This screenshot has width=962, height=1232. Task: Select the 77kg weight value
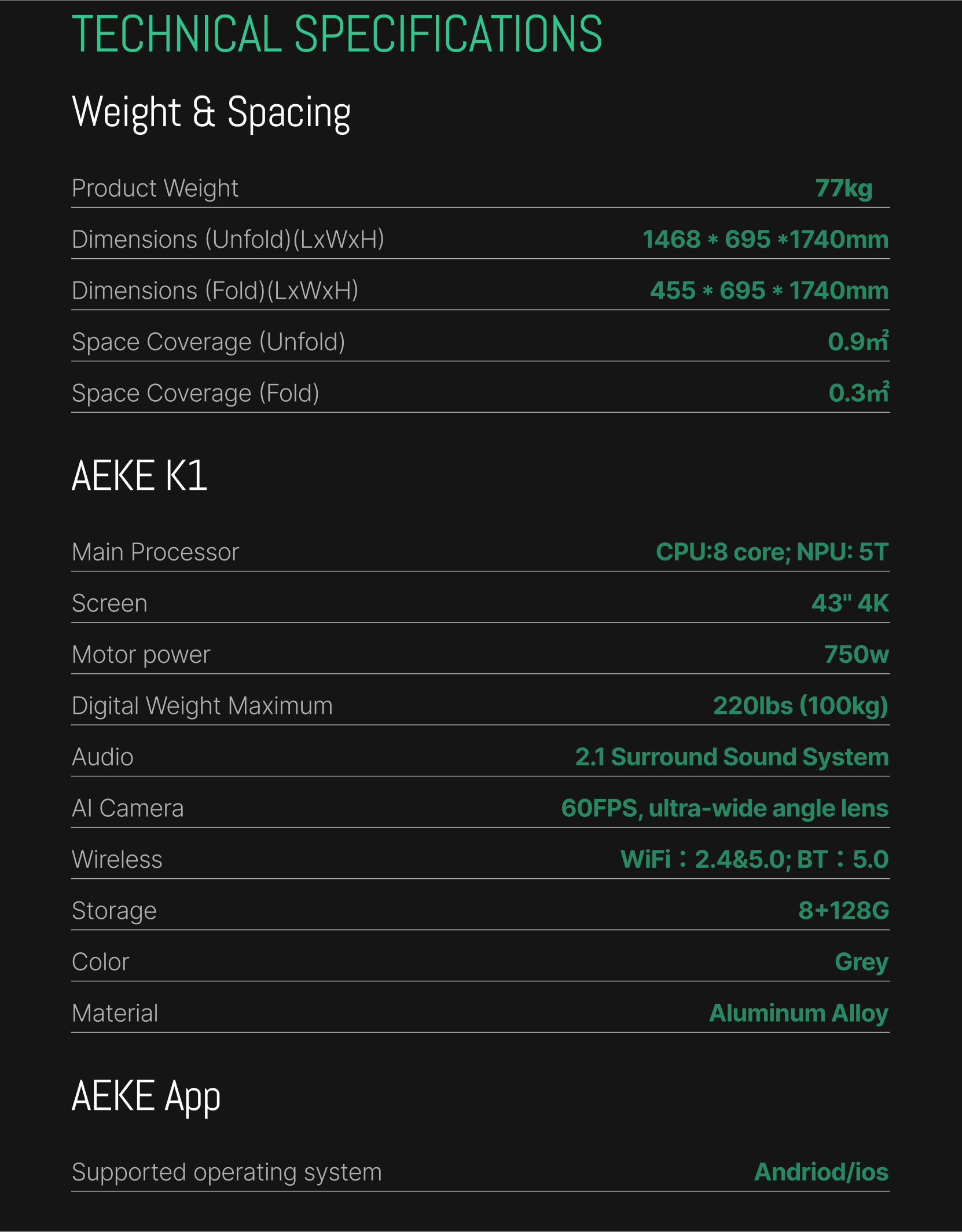tap(843, 188)
